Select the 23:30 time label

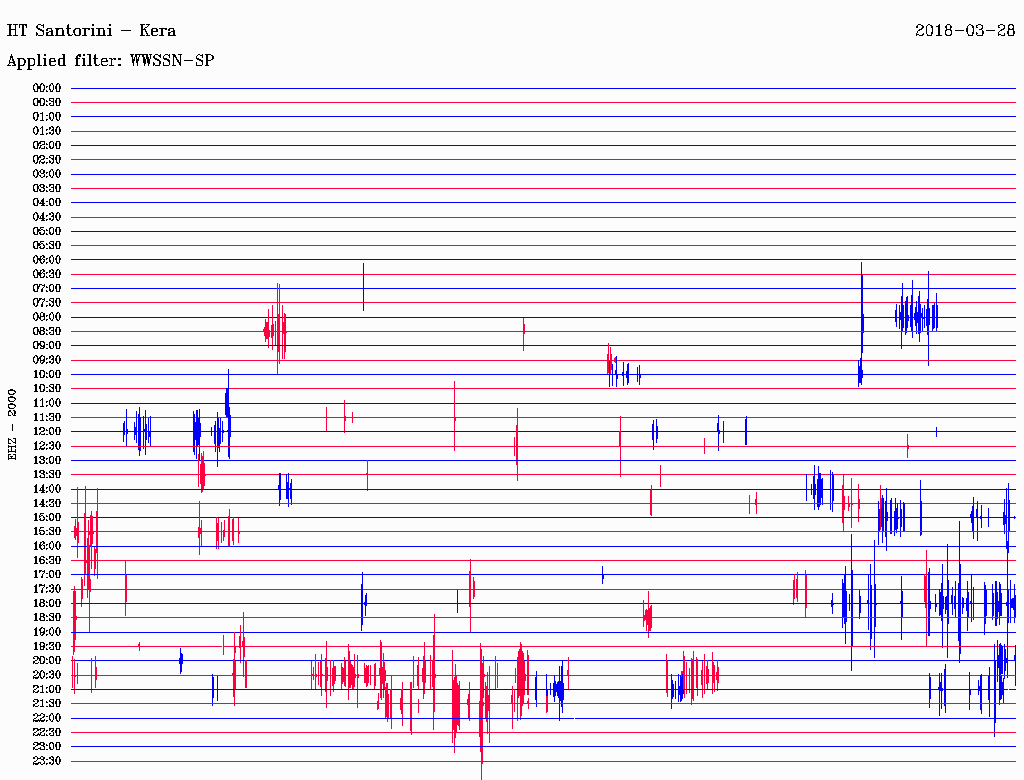point(47,761)
